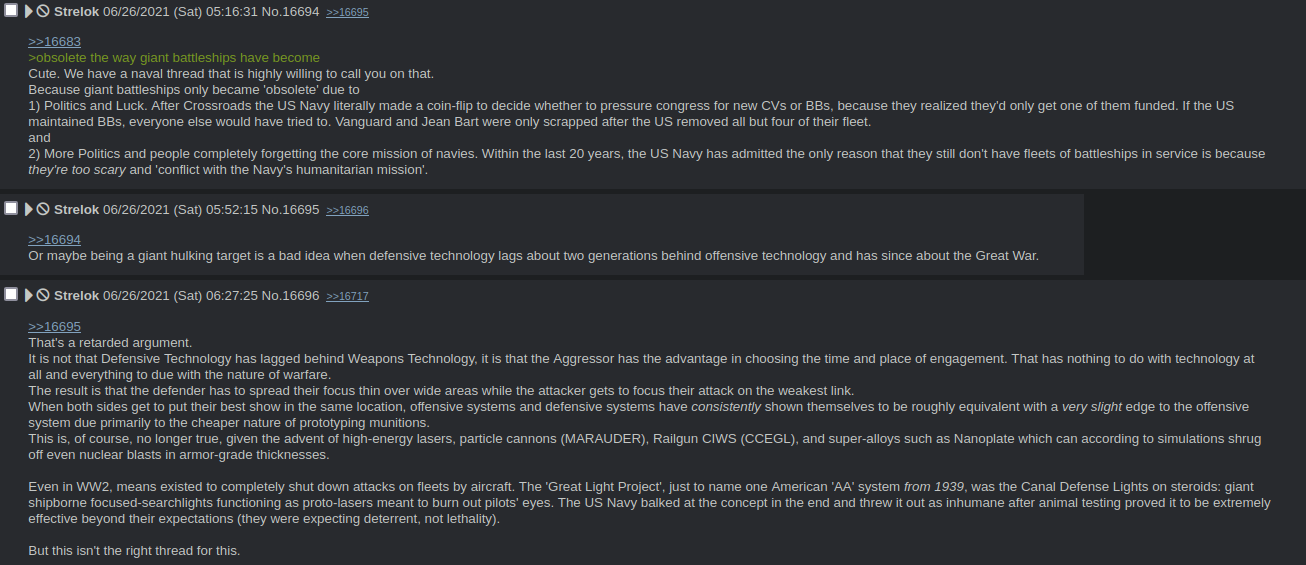Click post number No.16695 to quote it
Image resolution: width=1306 pixels, height=565 pixels.
tap(290, 209)
